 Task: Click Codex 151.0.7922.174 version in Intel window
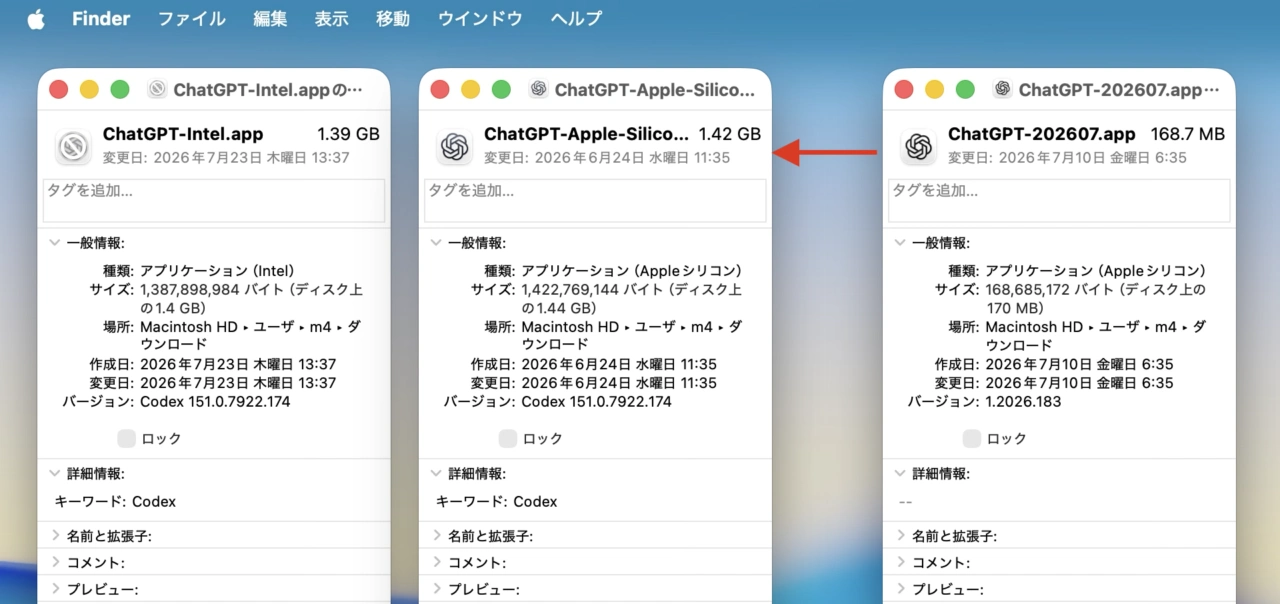click(x=215, y=401)
